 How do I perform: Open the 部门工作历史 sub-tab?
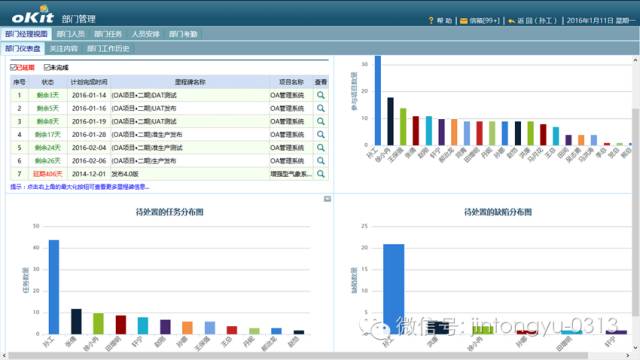[108, 49]
